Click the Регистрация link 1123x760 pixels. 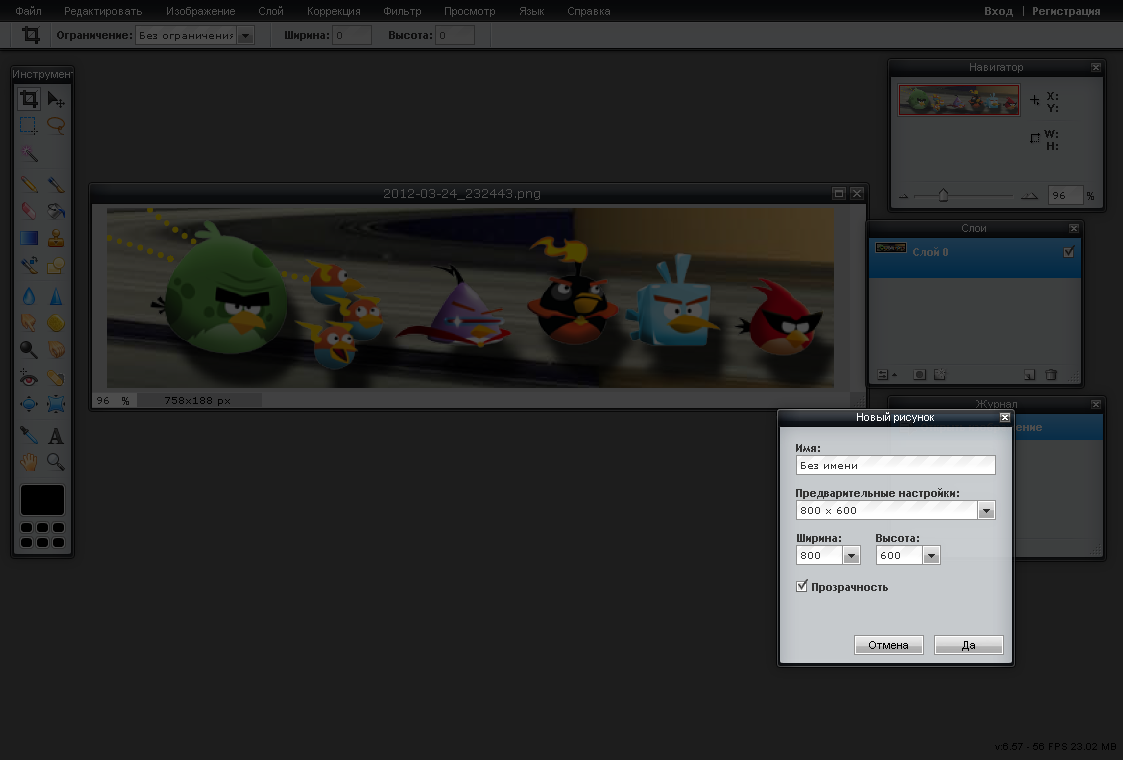1066,11
